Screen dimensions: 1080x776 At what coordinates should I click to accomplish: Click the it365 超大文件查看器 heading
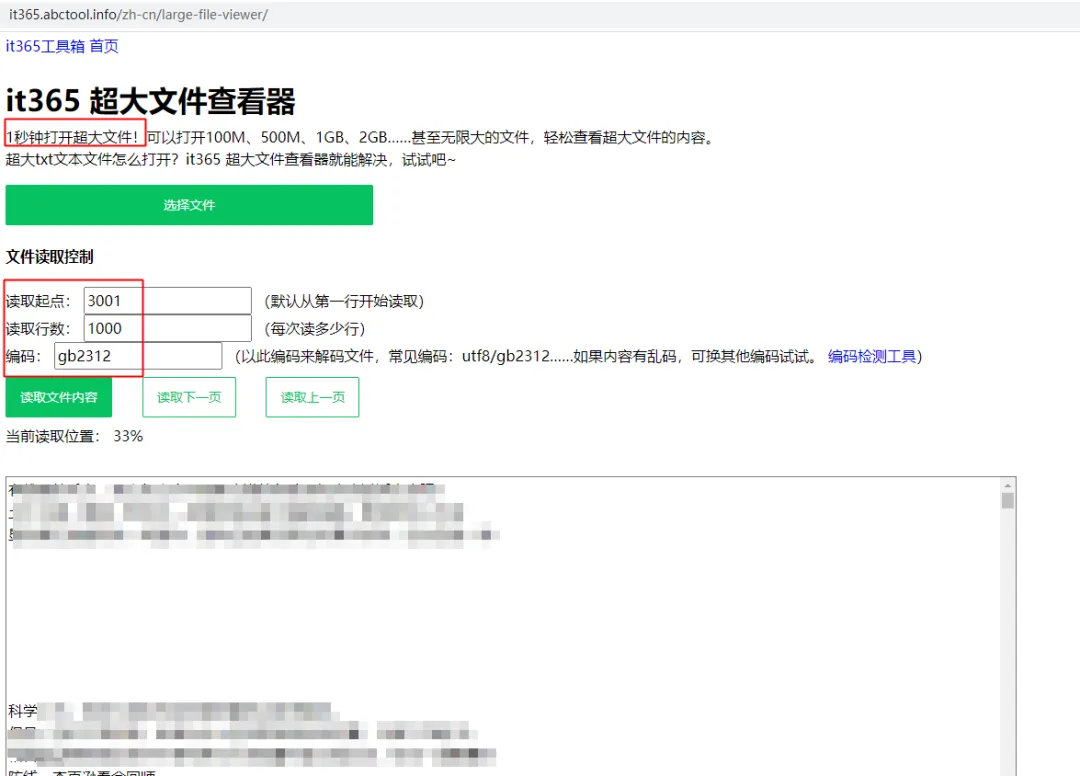click(x=151, y=101)
